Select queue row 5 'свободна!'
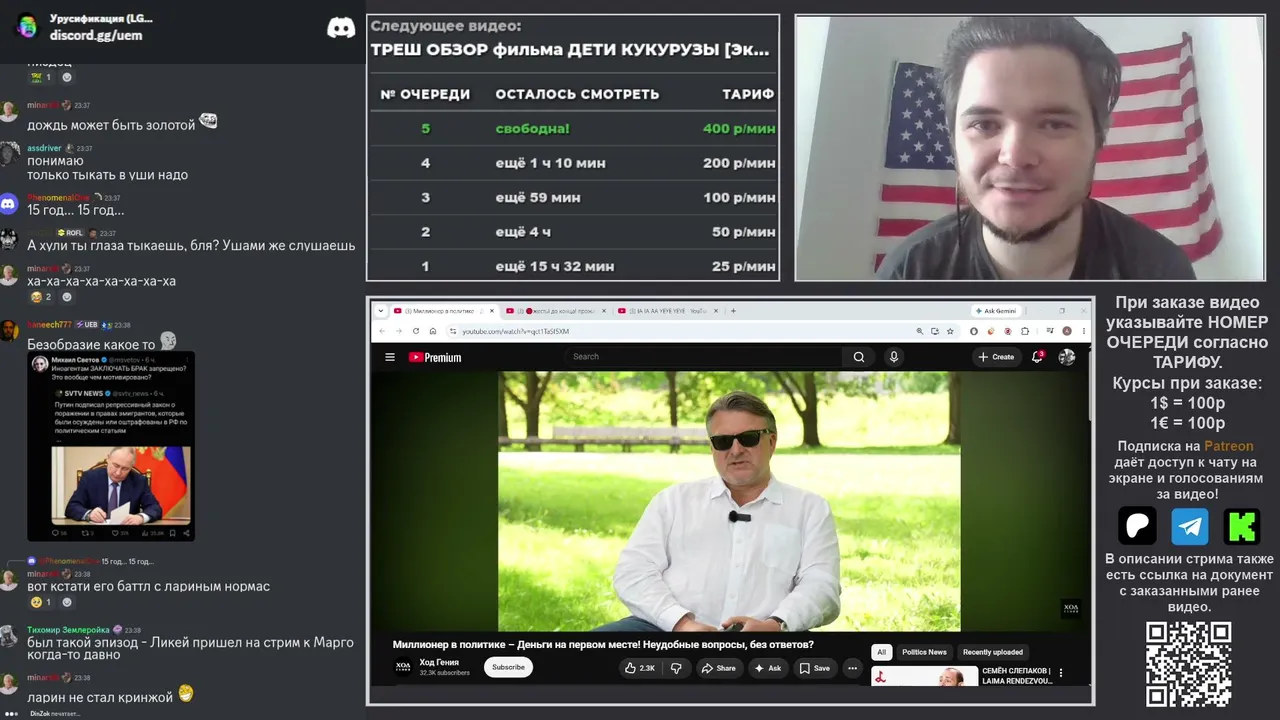The height and width of the screenshot is (720, 1280). [573, 128]
